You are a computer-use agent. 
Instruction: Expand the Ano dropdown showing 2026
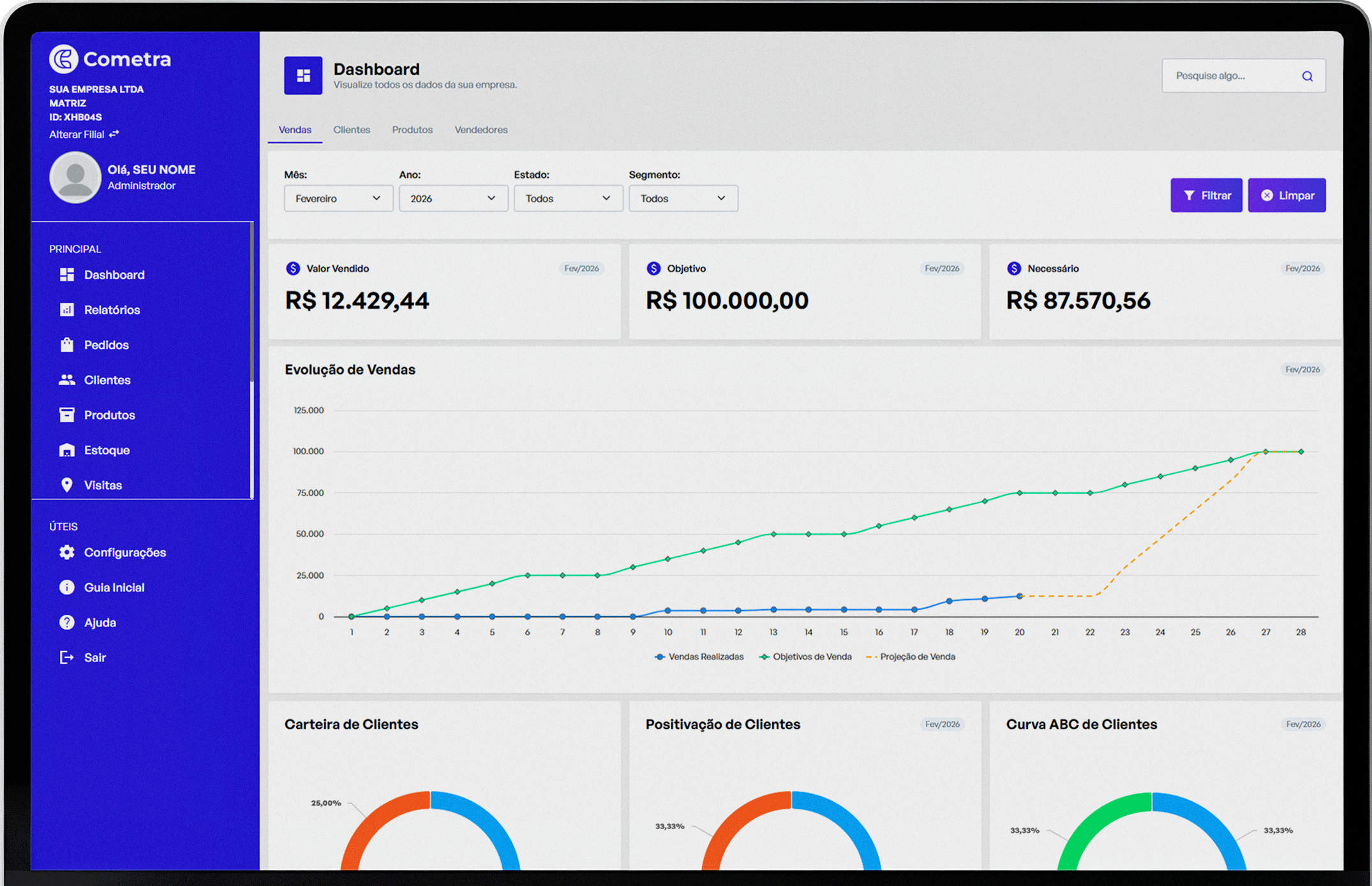pyautogui.click(x=453, y=198)
